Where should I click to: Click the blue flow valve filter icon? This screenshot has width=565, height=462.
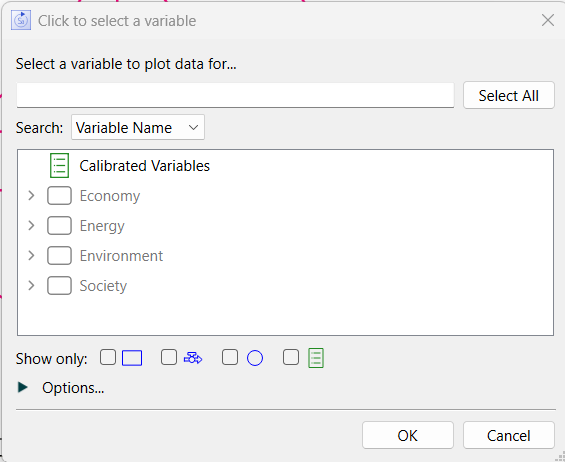193,358
